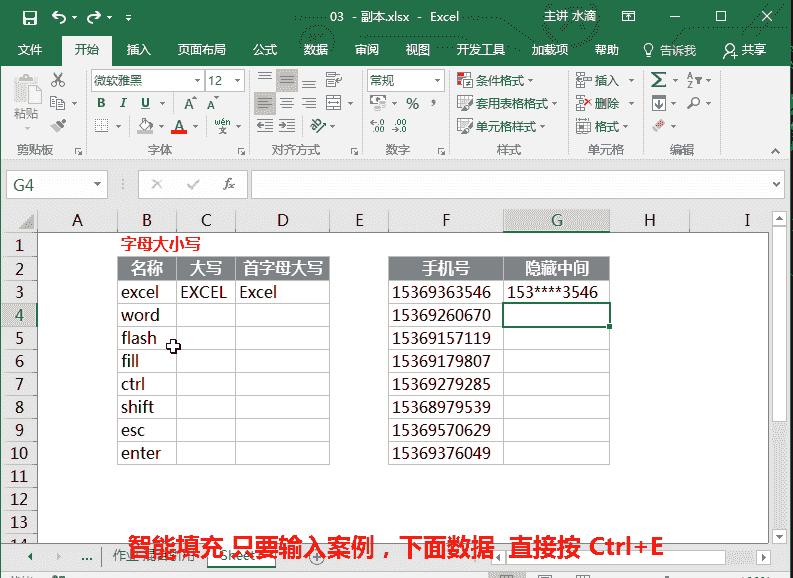Click the 共享 share button
Screen dimensions: 793x578
(745, 50)
